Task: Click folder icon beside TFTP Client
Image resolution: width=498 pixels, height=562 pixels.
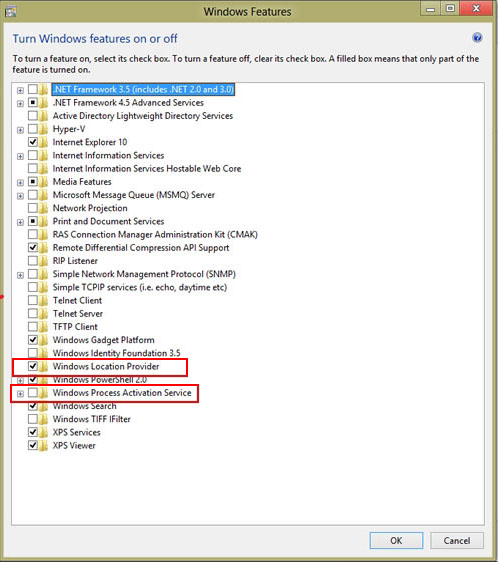Action: 43,327
